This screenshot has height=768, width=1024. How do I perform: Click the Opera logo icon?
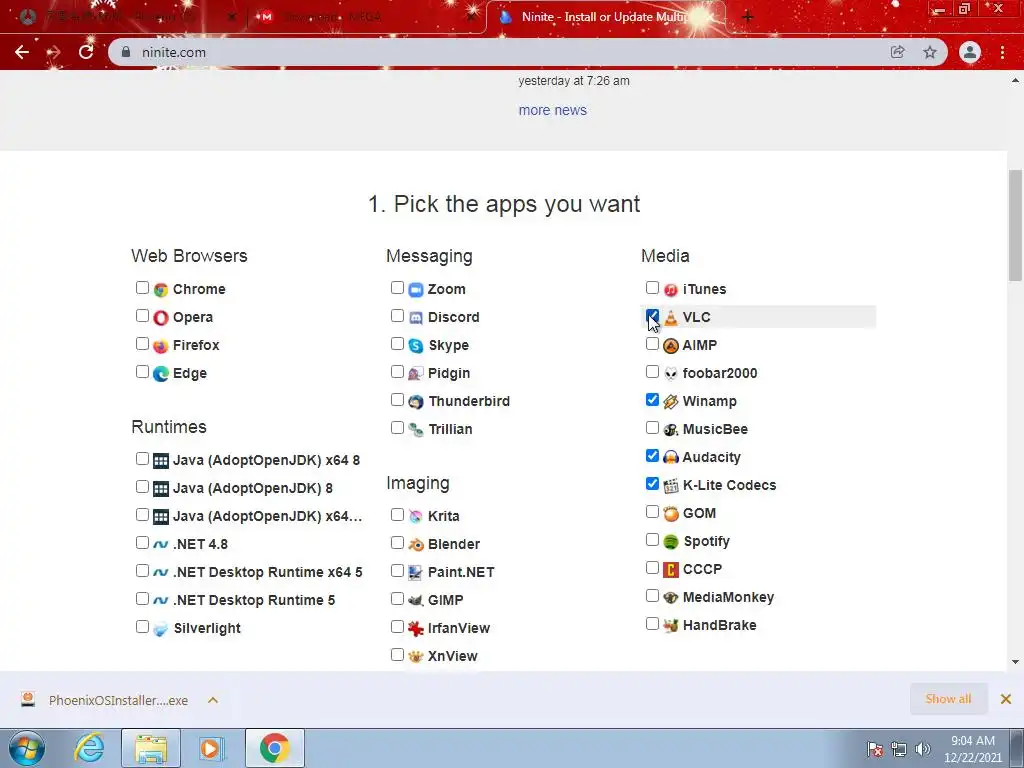click(161, 317)
